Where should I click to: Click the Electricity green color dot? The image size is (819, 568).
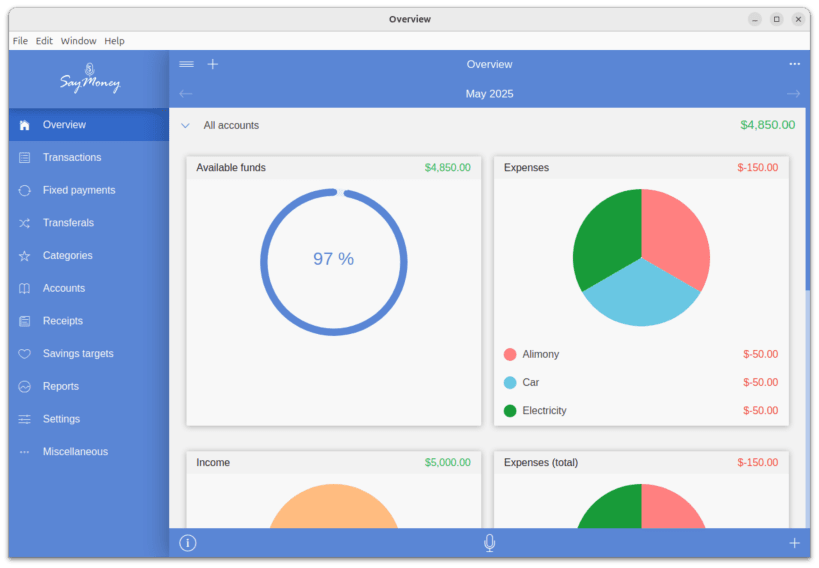coord(510,411)
